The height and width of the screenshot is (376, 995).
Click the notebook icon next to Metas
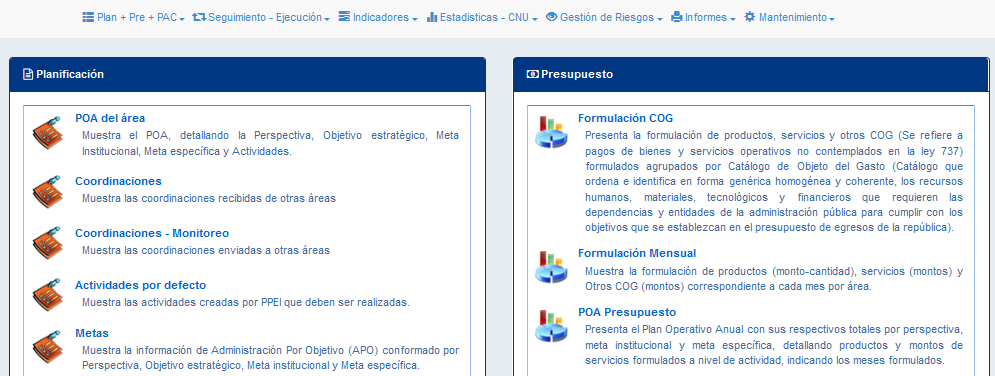point(48,347)
